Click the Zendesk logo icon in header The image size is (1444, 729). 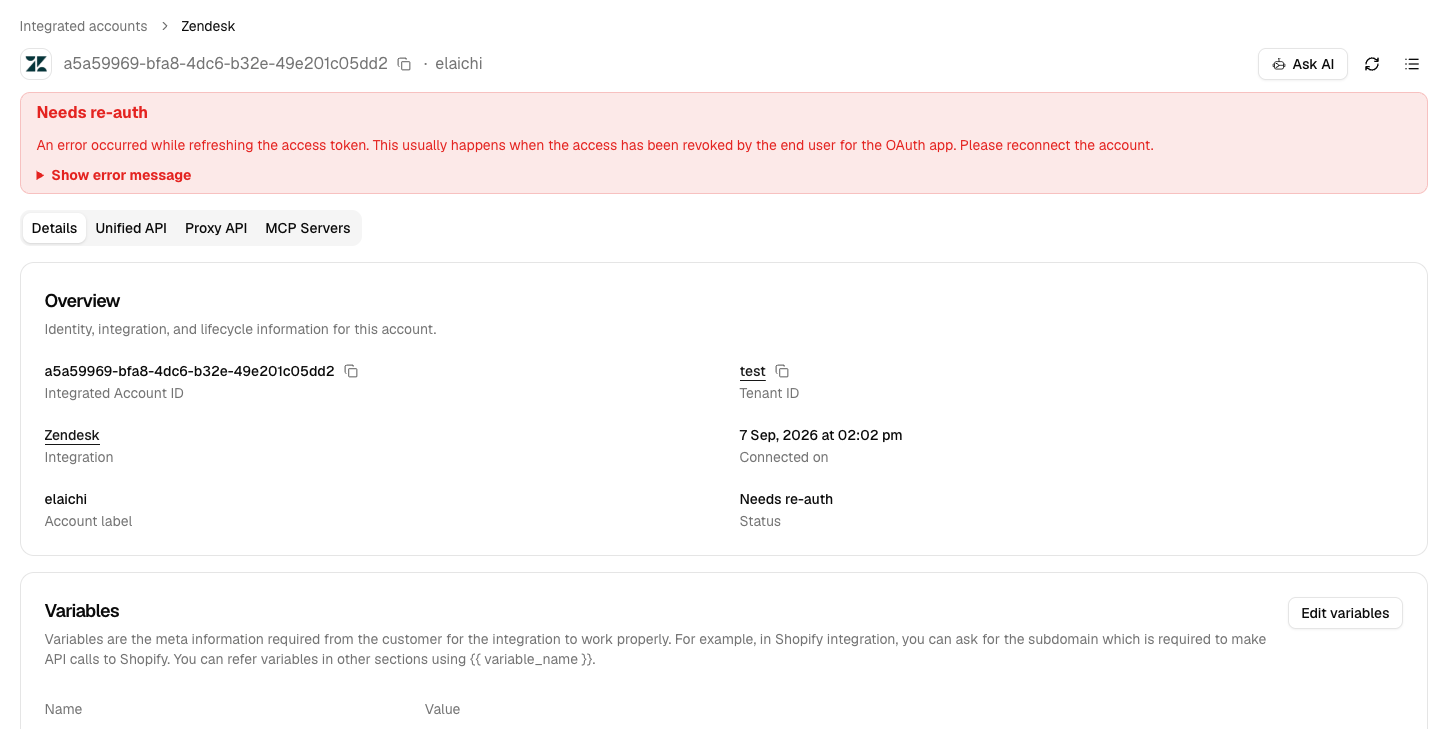coord(37,64)
